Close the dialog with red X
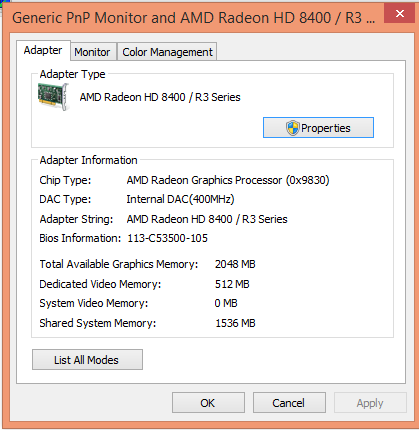 [x=399, y=14]
